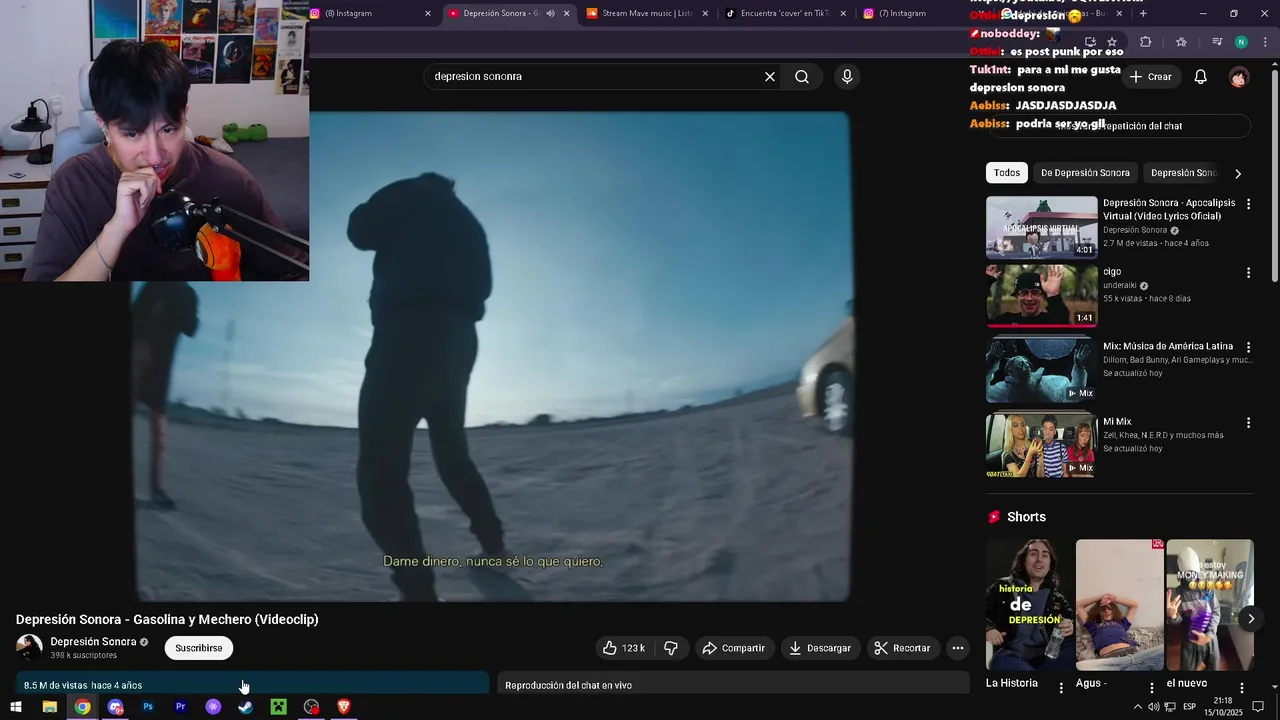Screen dimensions: 1280x720
Task: Close the Stream Mave music tab
Action: [x=705, y=13]
